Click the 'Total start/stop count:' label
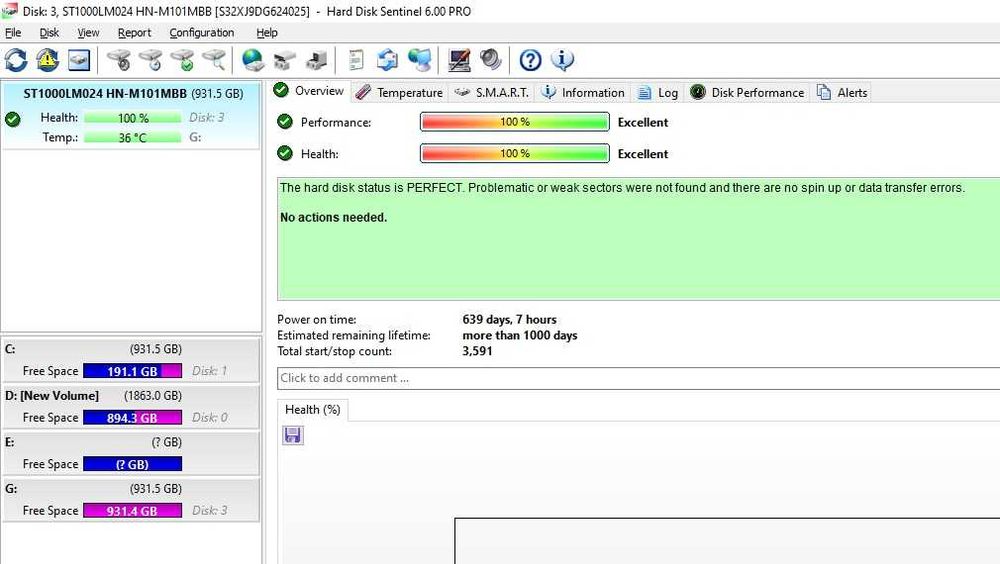Viewport: 1000px width, 564px height. 334,351
